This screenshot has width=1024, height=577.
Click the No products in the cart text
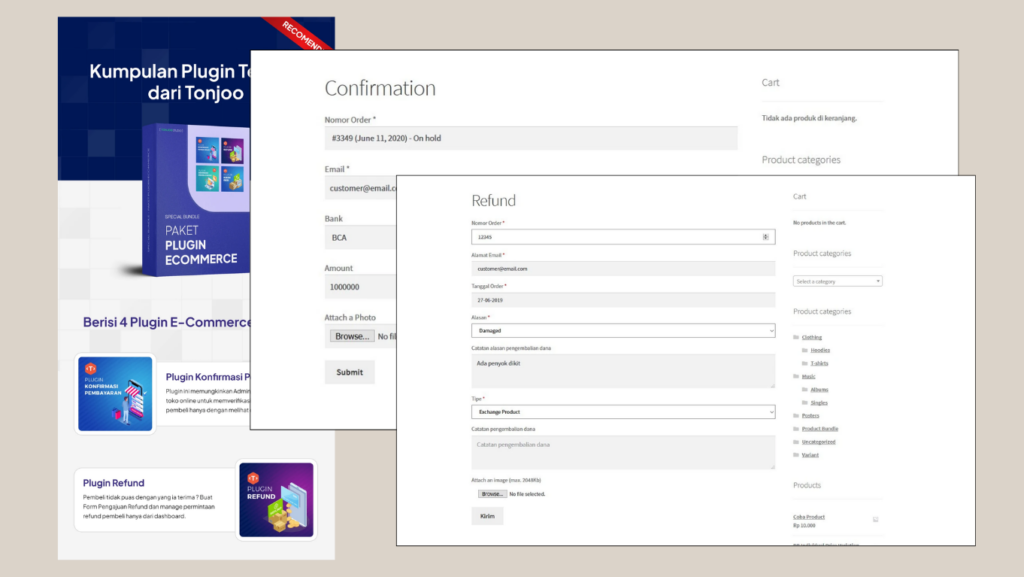[819, 223]
